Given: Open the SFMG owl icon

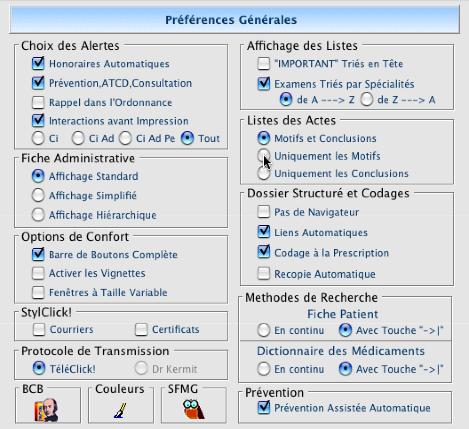Looking at the screenshot, I should (193, 409).
